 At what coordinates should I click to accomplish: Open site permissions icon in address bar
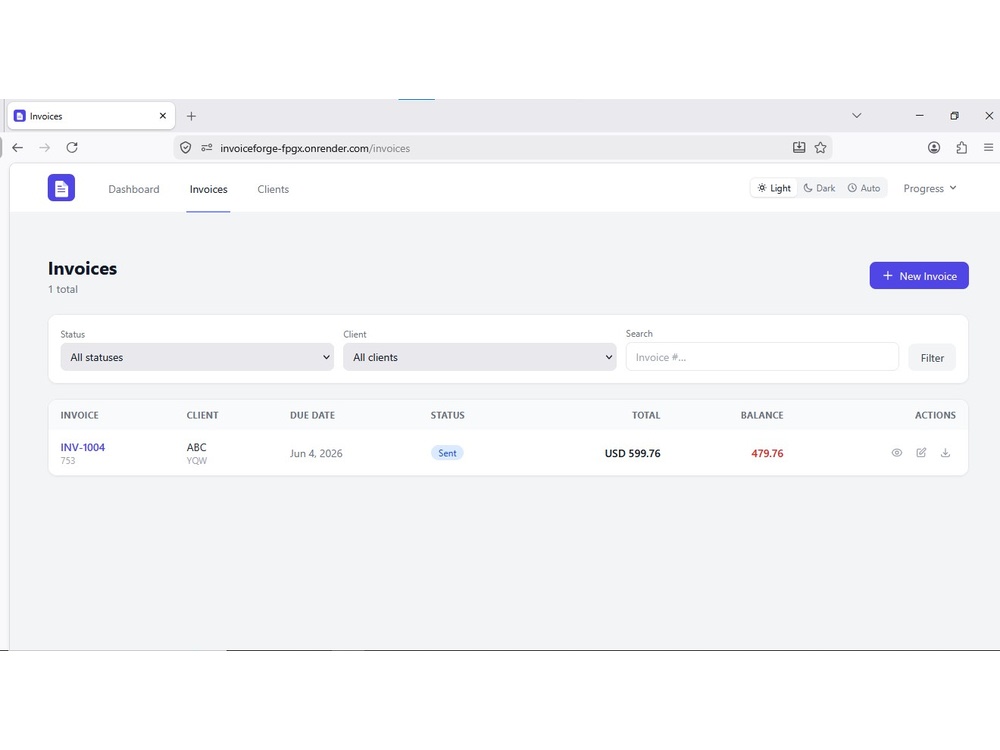[207, 148]
